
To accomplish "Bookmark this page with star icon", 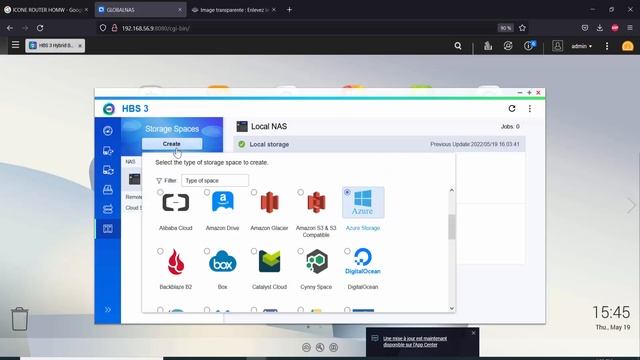I will (522, 28).
